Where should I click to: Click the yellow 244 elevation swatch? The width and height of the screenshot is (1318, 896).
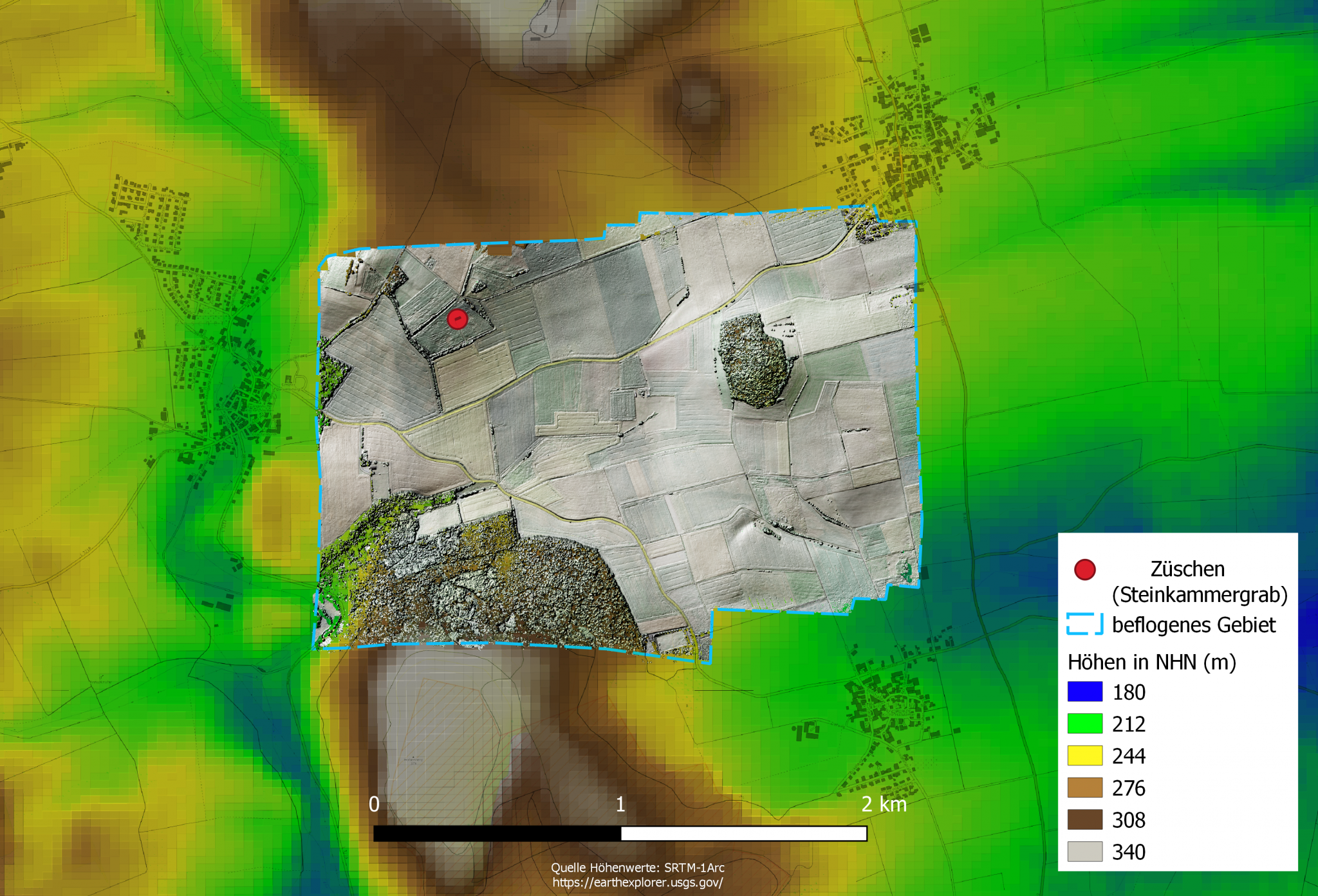pyautogui.click(x=1085, y=755)
